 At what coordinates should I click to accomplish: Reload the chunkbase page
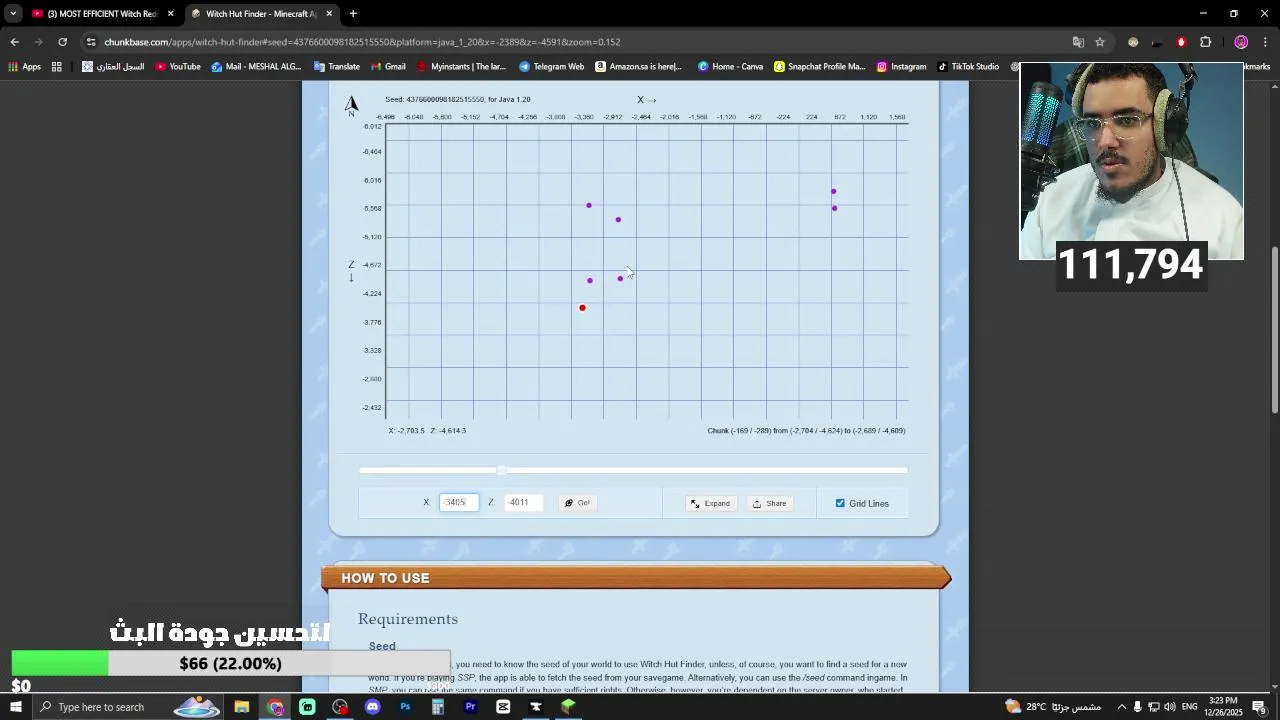pyautogui.click(x=62, y=42)
